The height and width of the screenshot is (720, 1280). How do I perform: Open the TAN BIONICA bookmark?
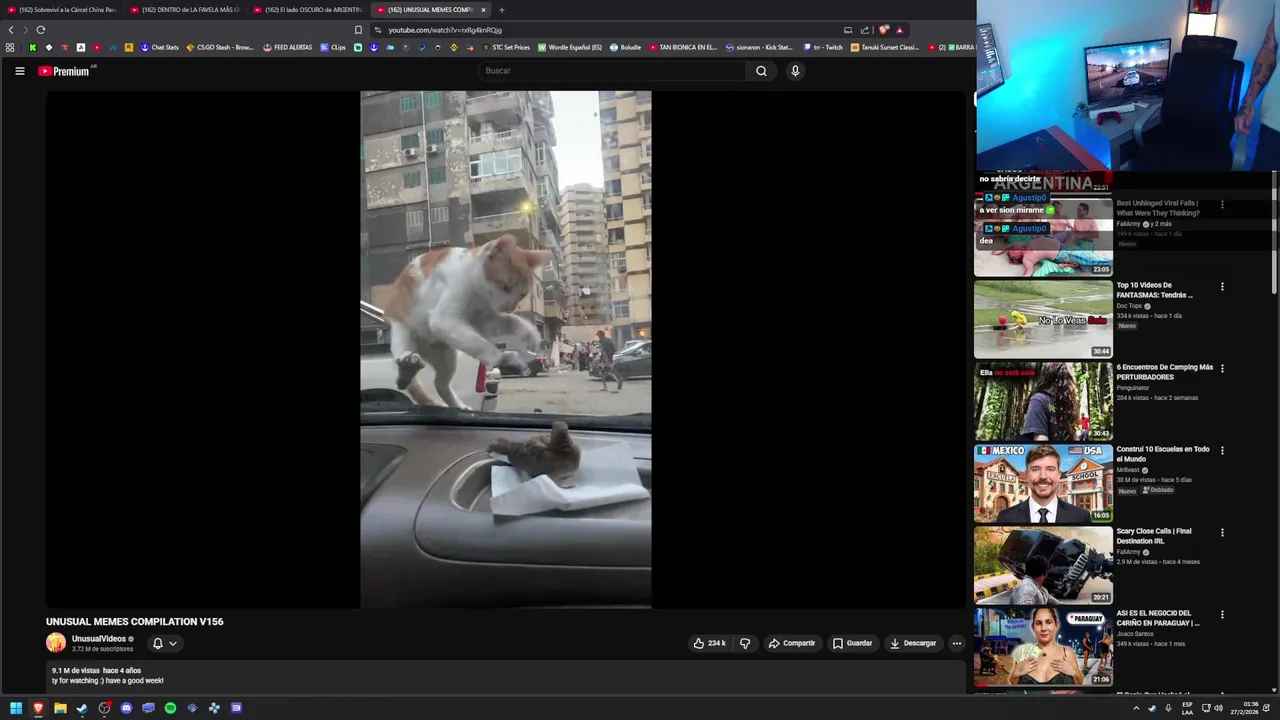coord(683,47)
